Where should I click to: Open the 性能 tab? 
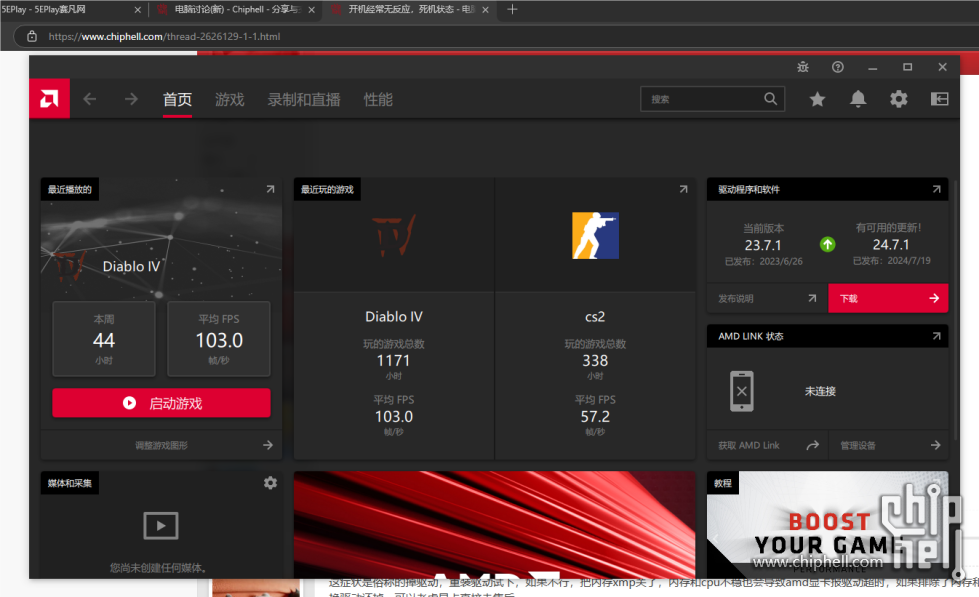tap(378, 99)
